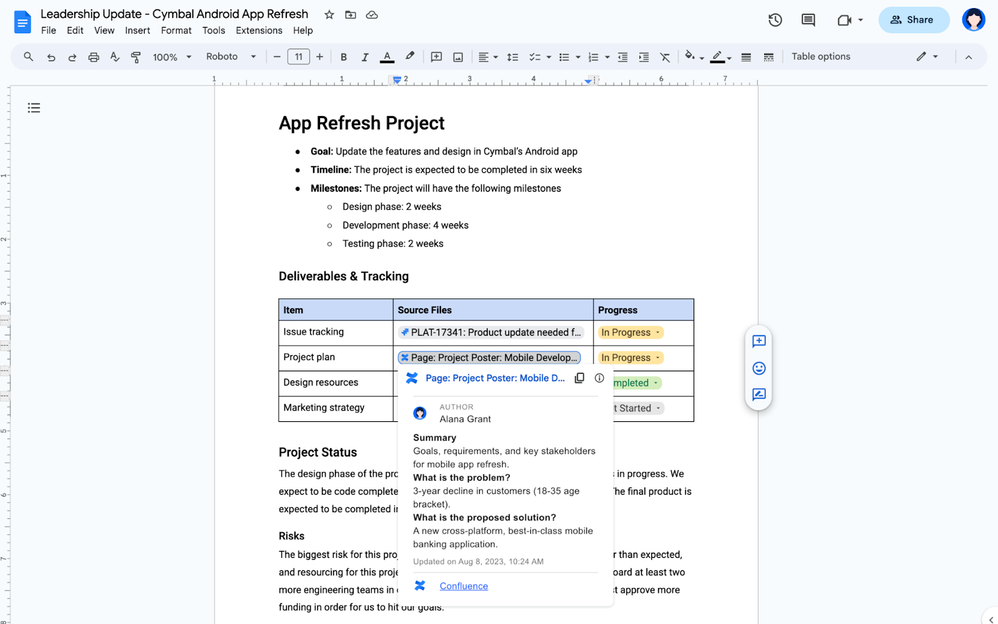Open table border color pen
The image size is (998, 624).
pyautogui.click(x=718, y=57)
